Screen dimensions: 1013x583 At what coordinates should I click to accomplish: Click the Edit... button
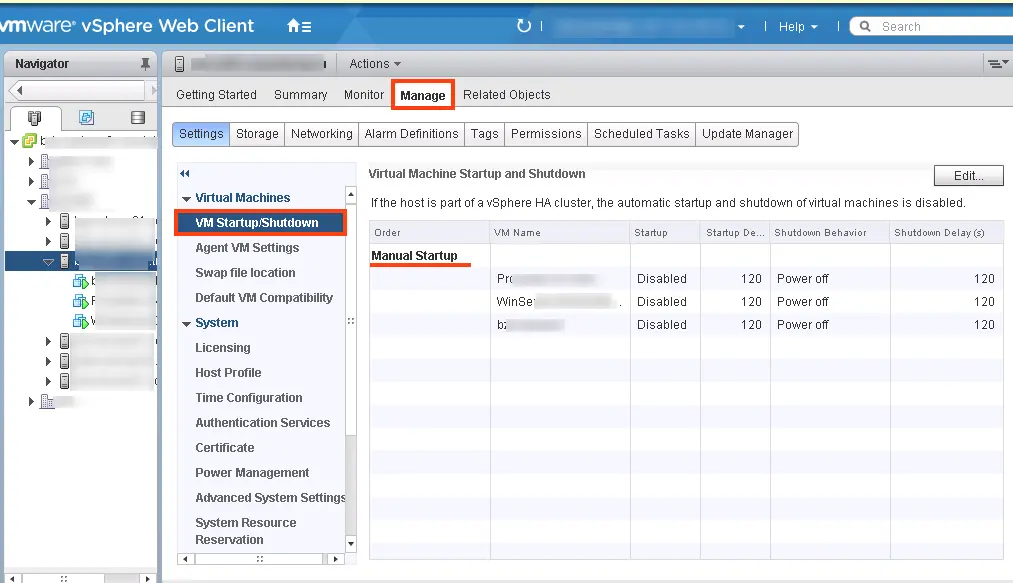pyautogui.click(x=968, y=176)
